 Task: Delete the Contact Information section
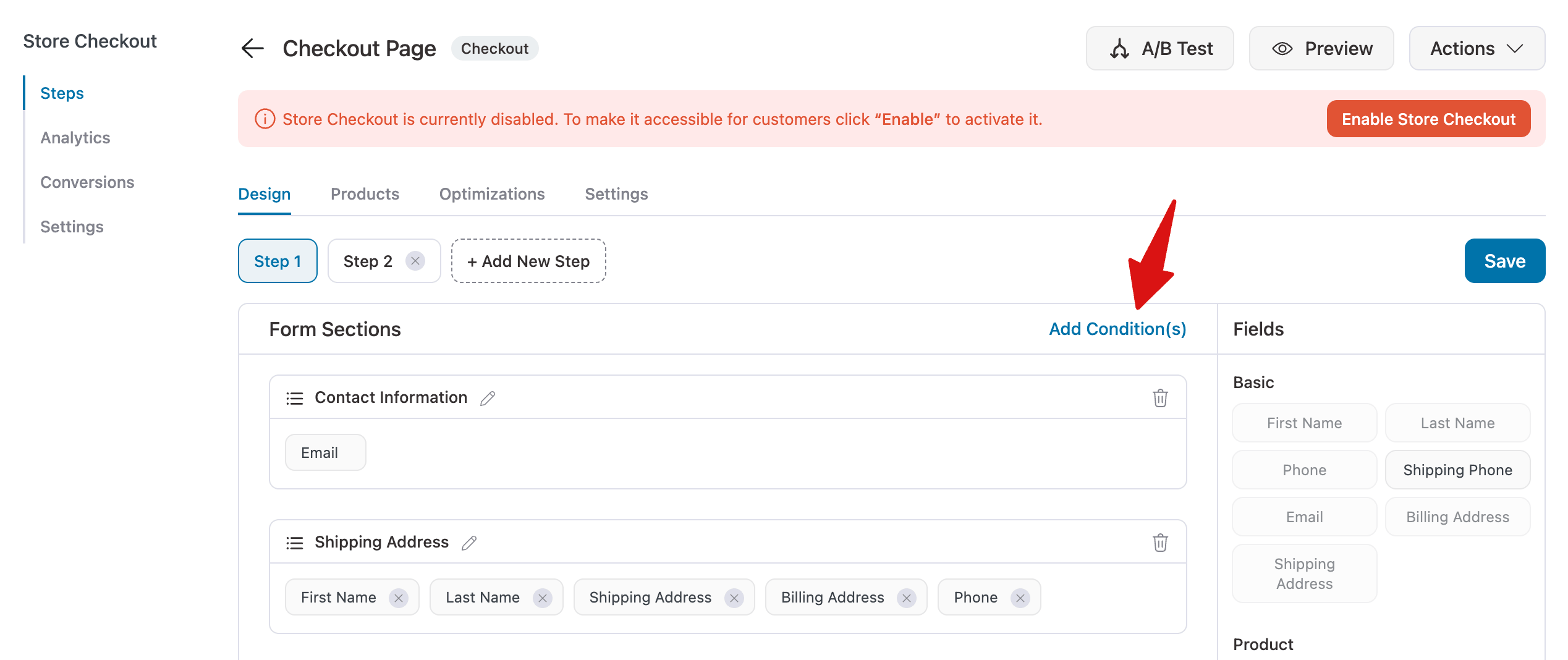point(1160,398)
